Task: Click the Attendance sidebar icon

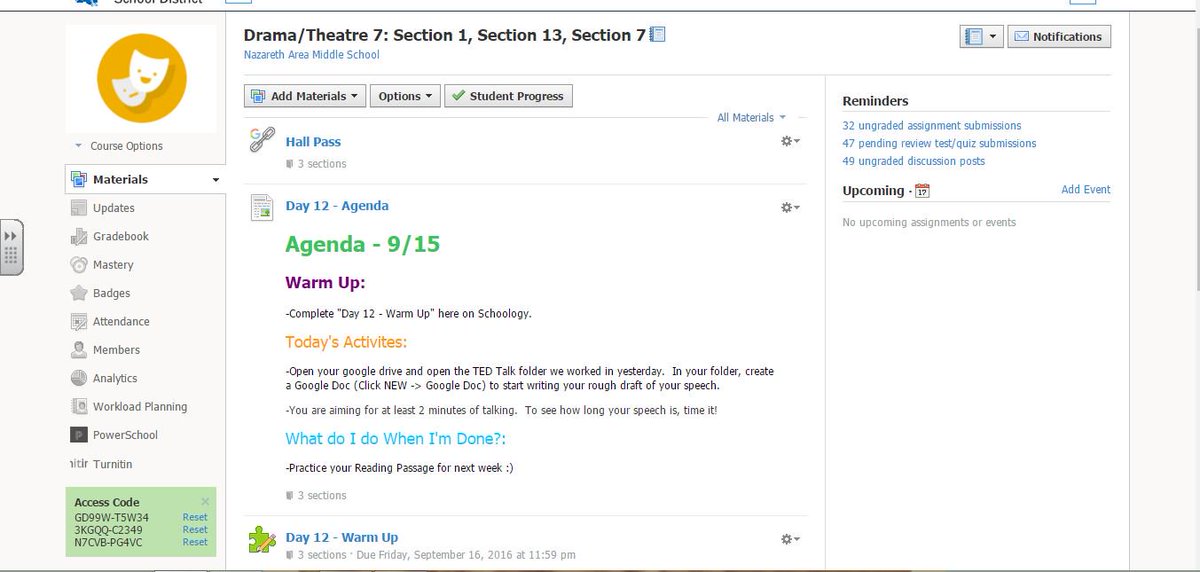Action: [x=79, y=322]
